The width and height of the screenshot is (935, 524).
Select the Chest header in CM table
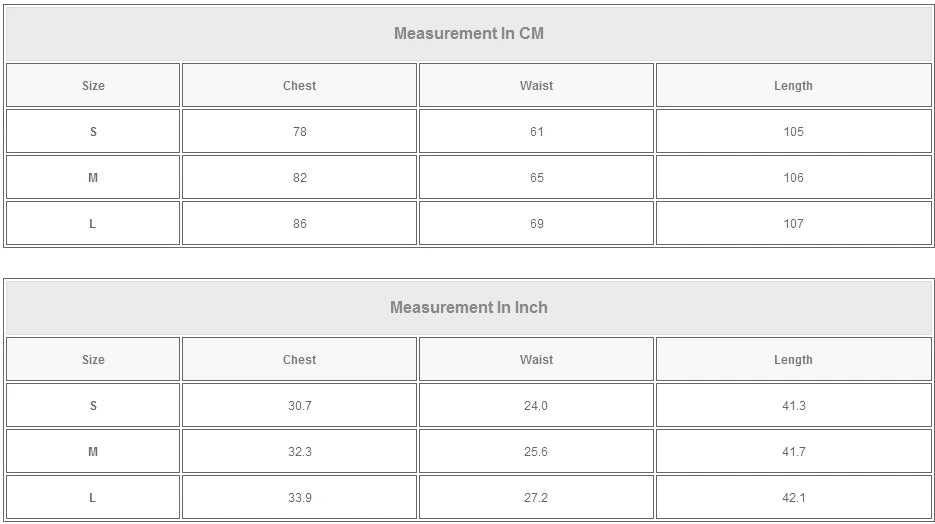pos(299,86)
